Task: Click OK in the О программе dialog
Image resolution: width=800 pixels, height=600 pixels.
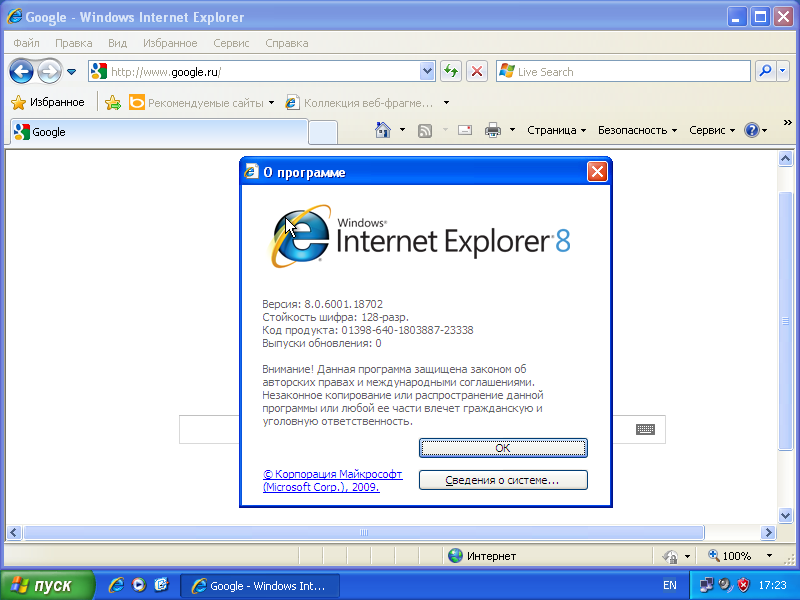Action: click(x=503, y=448)
